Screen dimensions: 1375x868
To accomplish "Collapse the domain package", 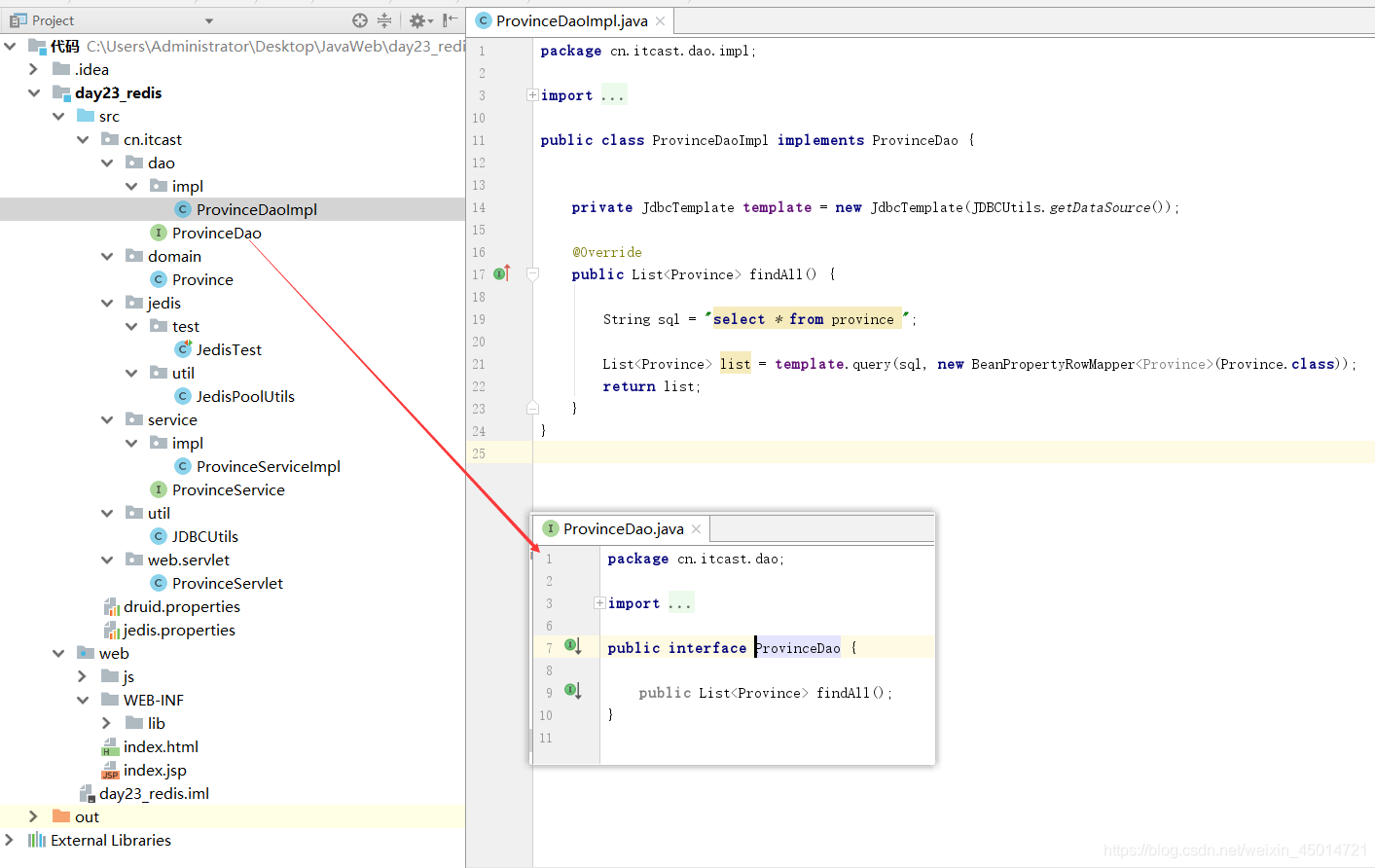I will [107, 256].
